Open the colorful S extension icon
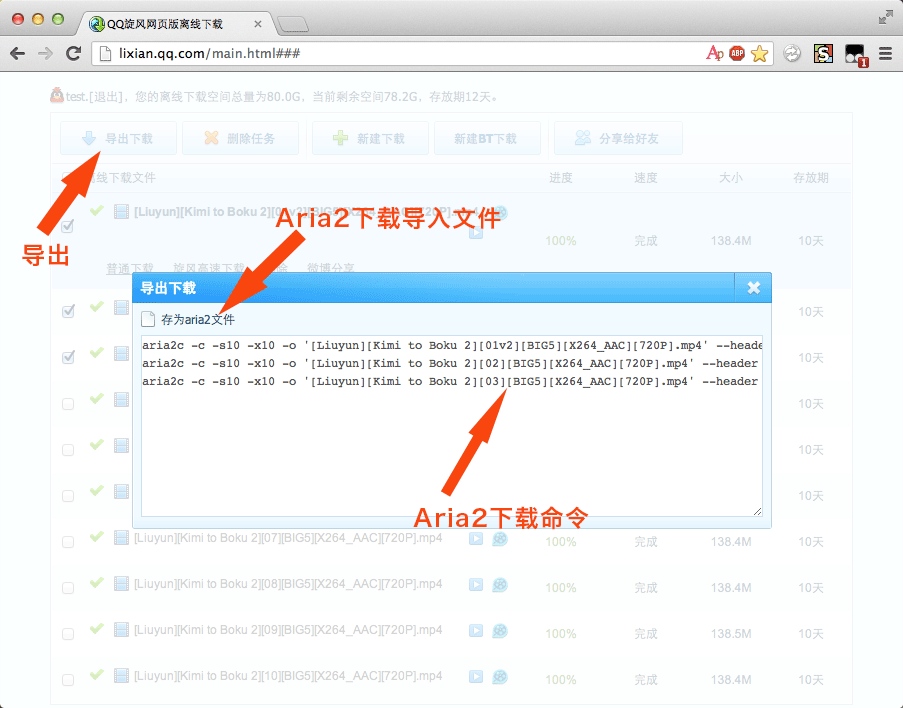903x708 pixels. 823,54
